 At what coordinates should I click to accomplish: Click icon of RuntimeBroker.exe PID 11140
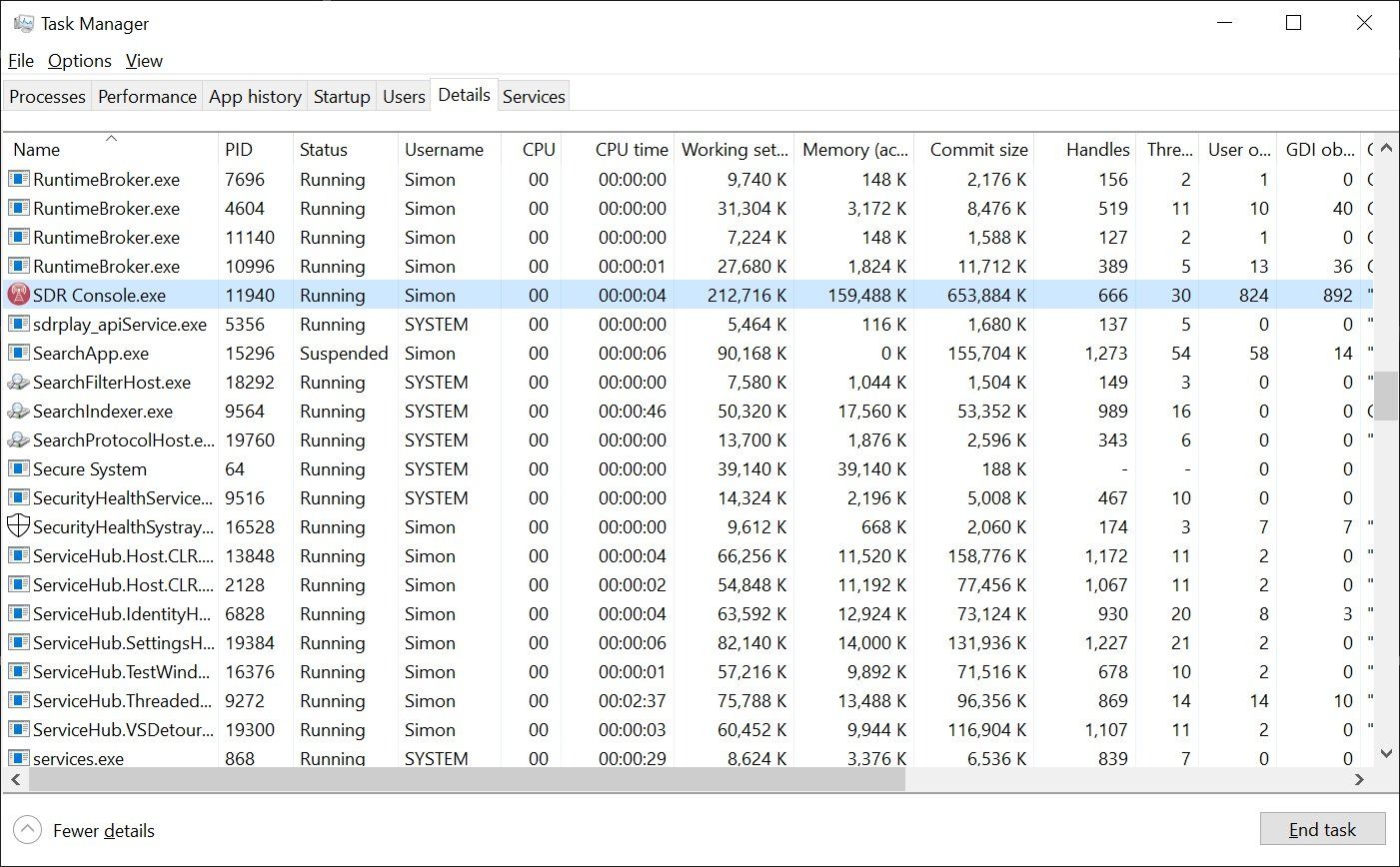coord(18,238)
